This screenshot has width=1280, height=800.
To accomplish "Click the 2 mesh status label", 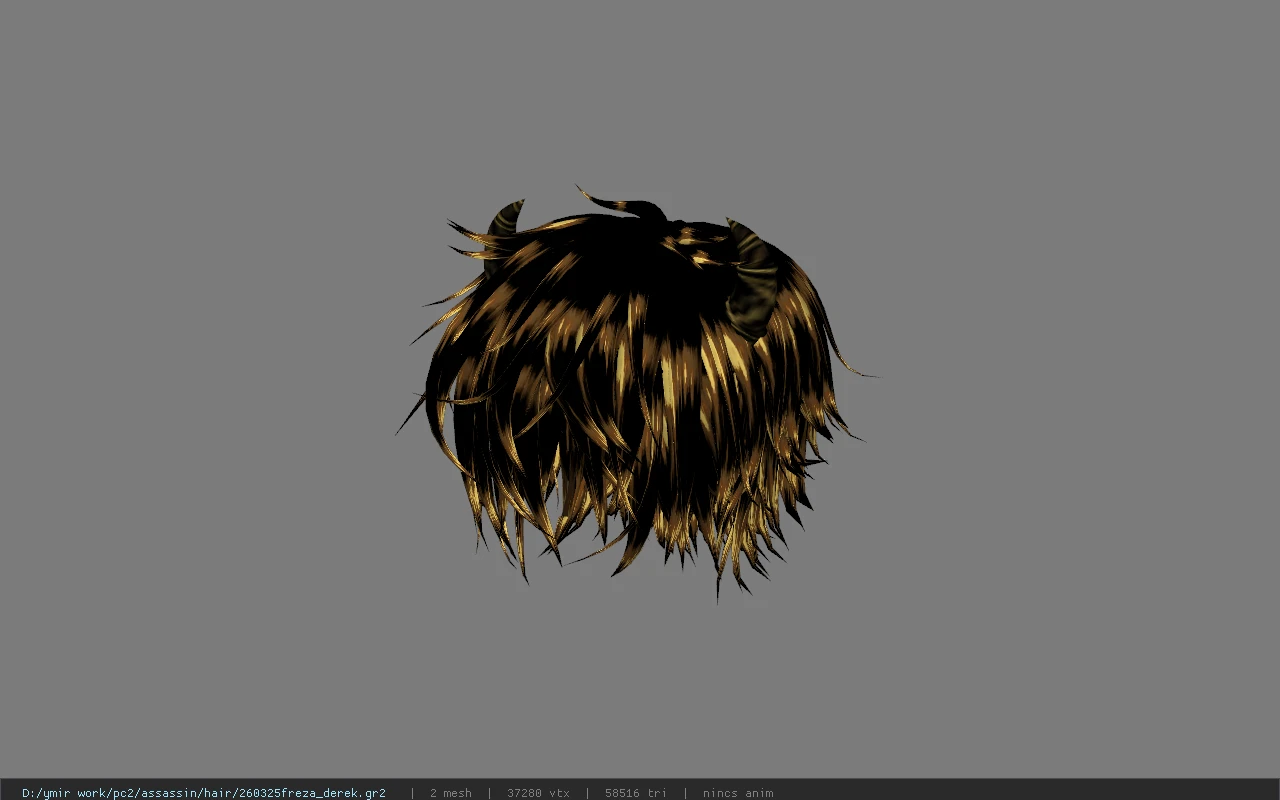I will coord(450,793).
